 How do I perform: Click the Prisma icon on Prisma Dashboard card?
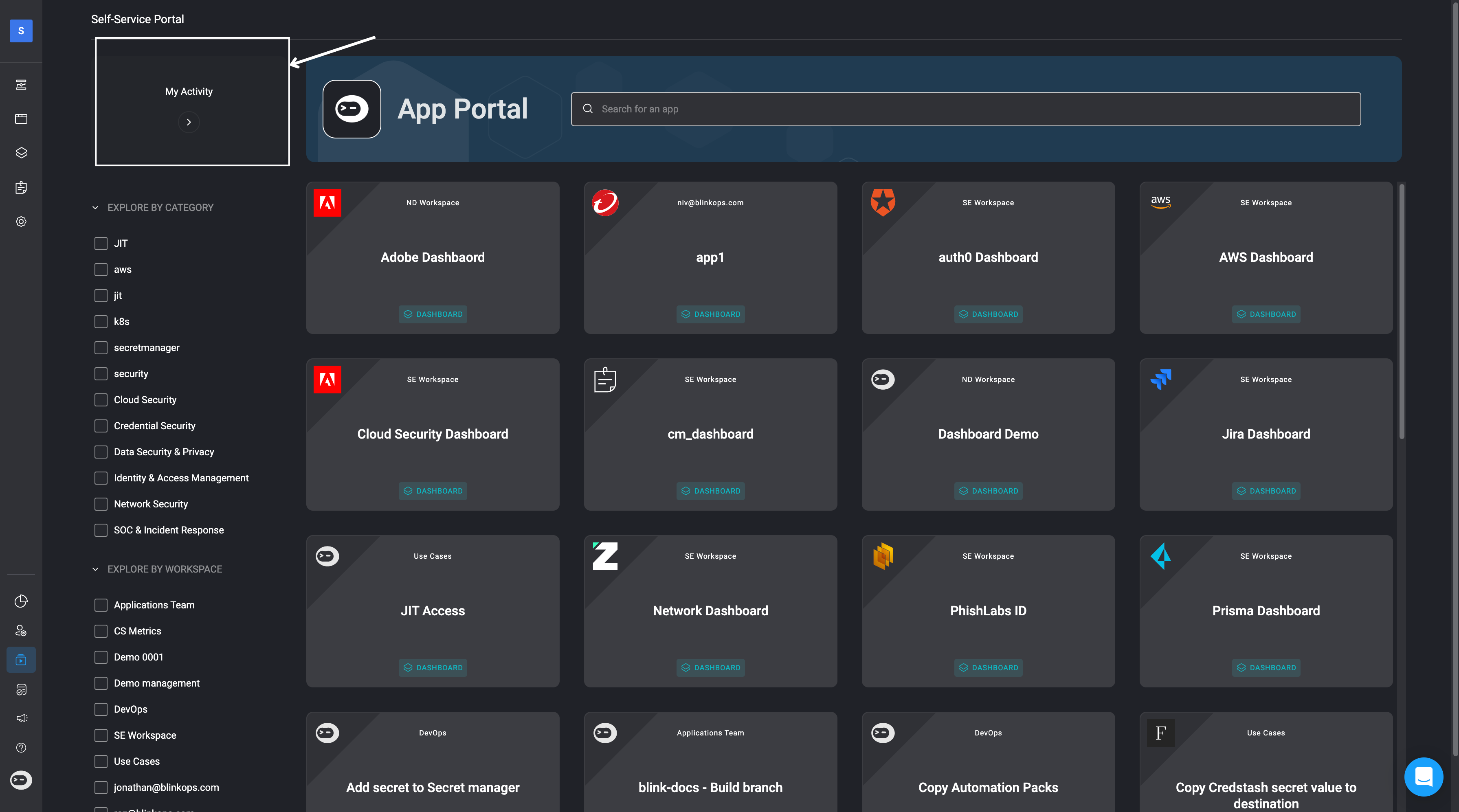1160,556
